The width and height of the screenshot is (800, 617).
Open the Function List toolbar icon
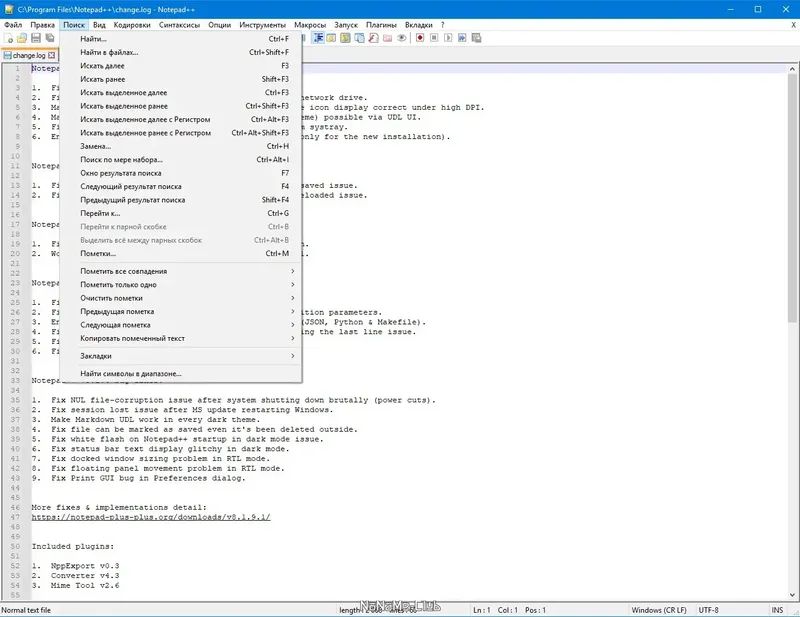click(373, 38)
